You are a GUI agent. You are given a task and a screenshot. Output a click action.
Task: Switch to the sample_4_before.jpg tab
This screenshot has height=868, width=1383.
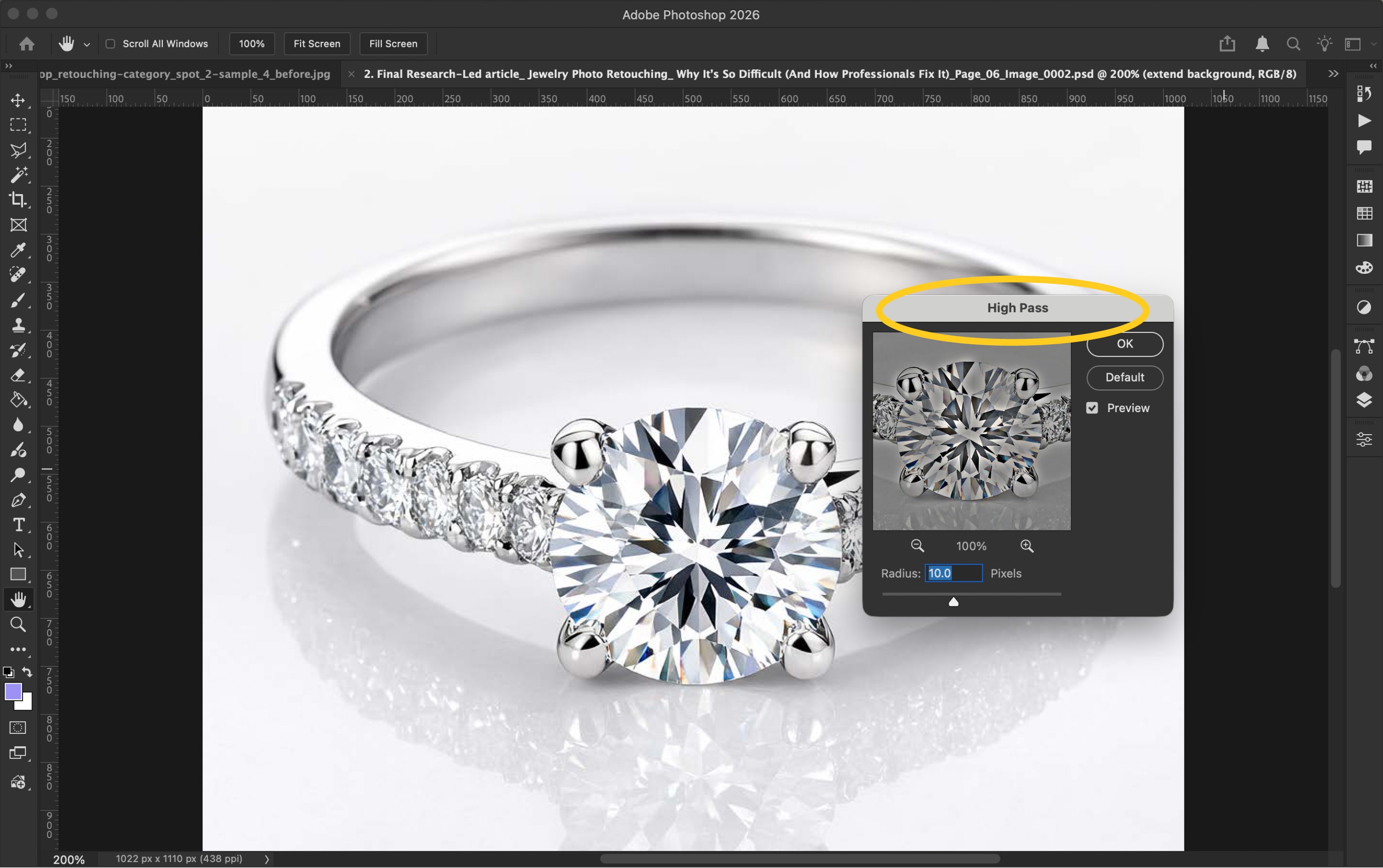[185, 74]
